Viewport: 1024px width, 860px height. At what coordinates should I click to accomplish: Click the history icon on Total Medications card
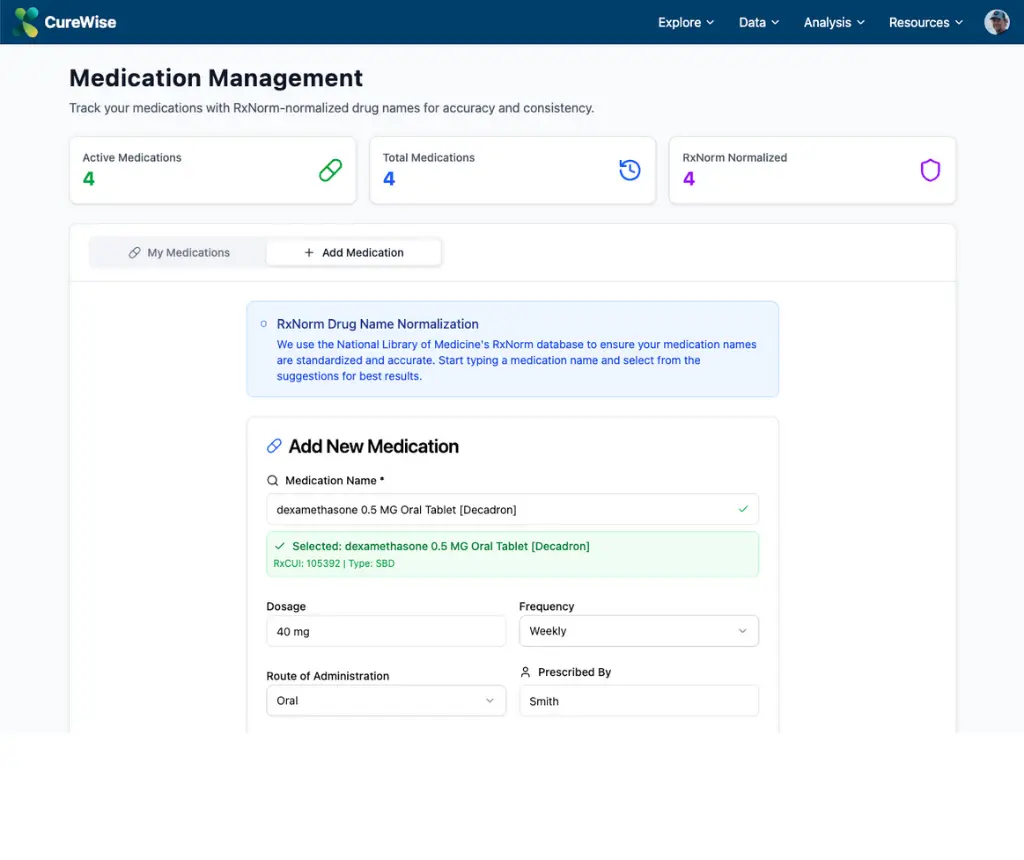click(x=629, y=170)
